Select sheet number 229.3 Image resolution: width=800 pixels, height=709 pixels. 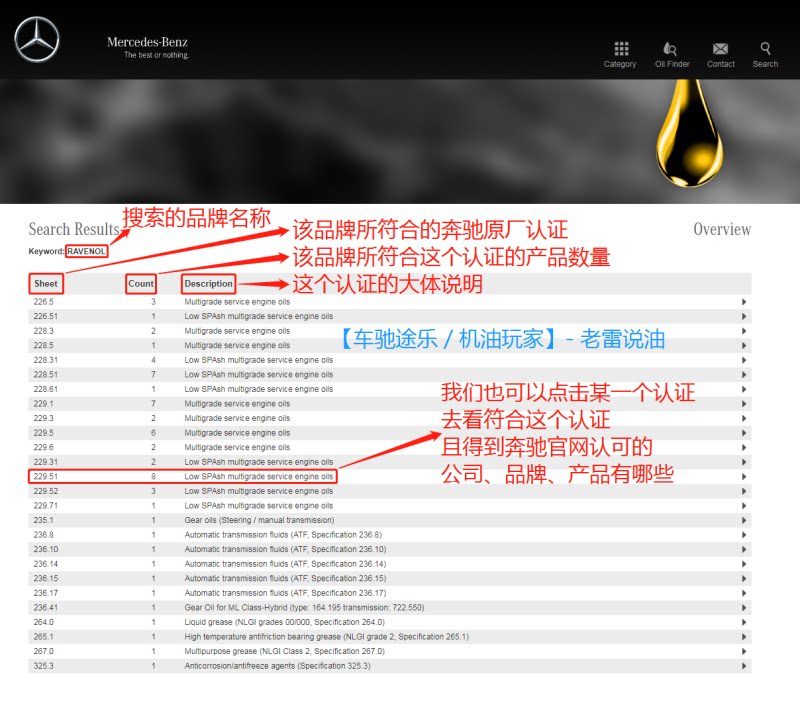pos(43,418)
